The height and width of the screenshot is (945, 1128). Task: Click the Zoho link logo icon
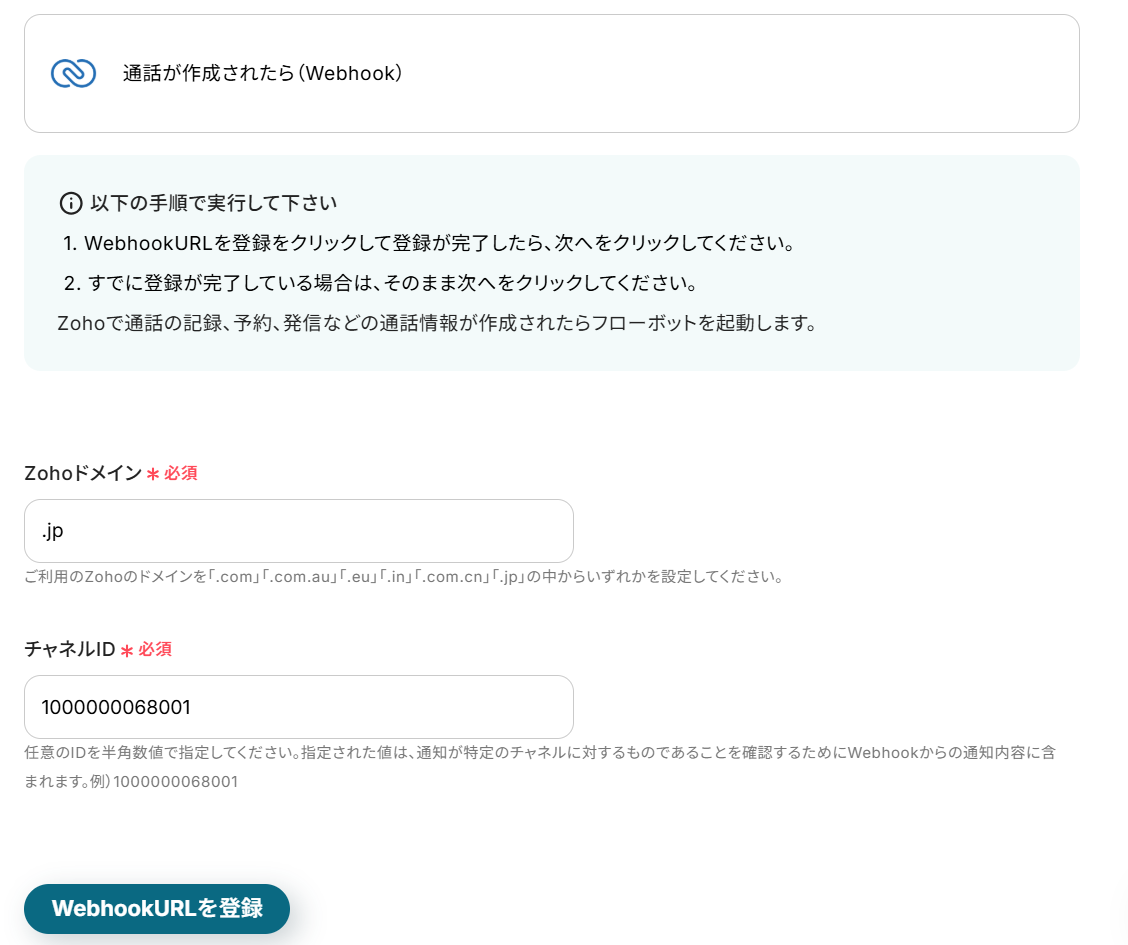(73, 73)
